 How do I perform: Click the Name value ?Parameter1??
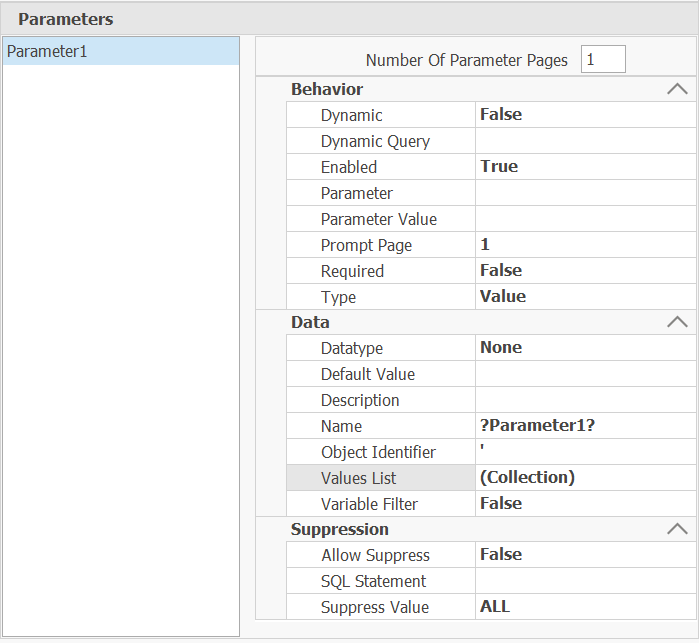[x=585, y=426]
